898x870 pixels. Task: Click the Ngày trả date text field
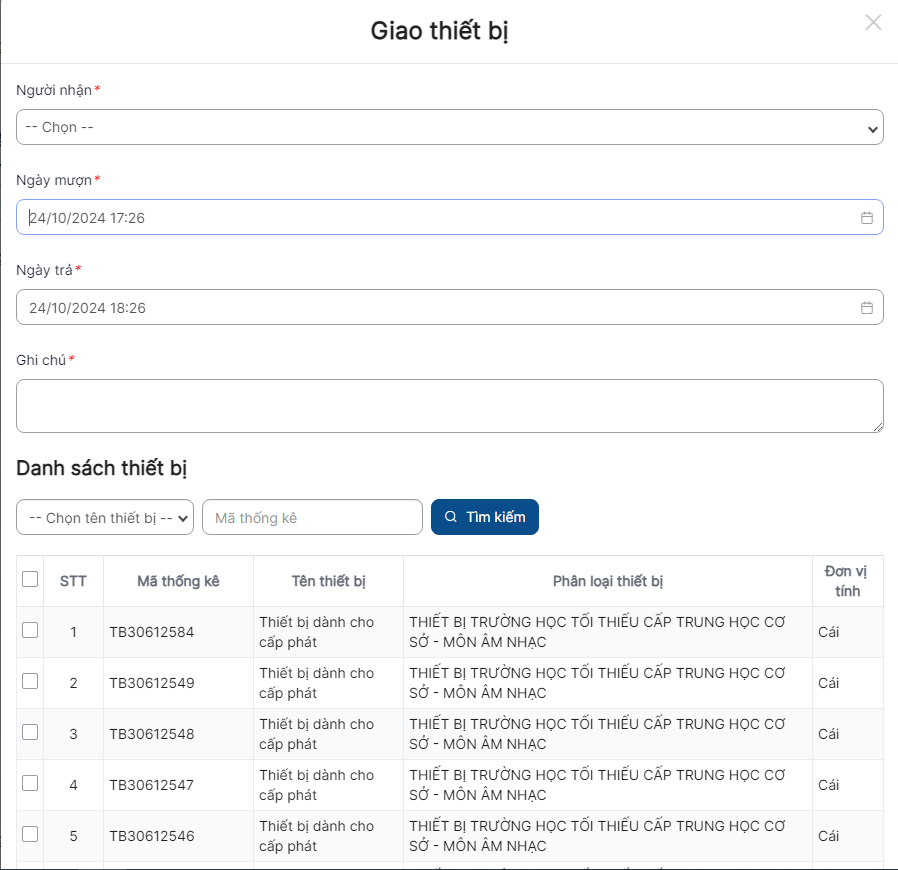430,308
